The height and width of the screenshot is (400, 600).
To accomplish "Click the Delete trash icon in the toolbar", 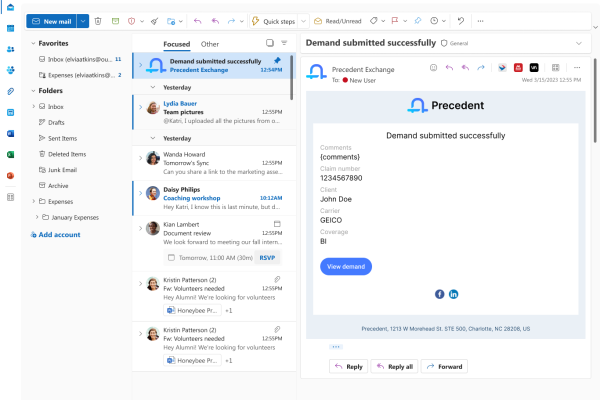I will (98, 21).
